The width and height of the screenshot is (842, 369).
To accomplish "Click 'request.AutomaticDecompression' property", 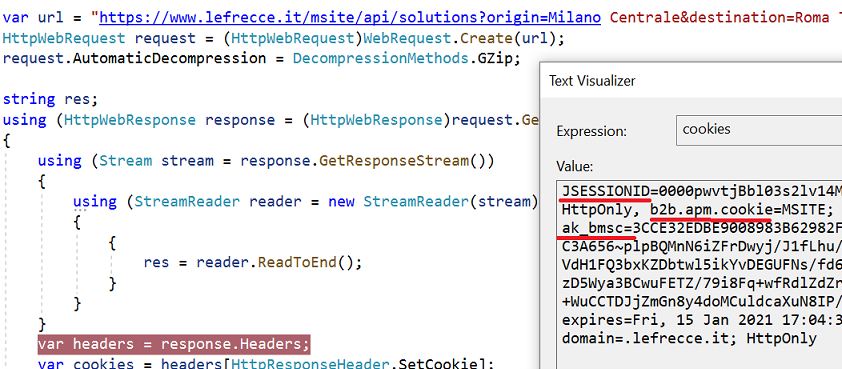I will (x=134, y=58).
